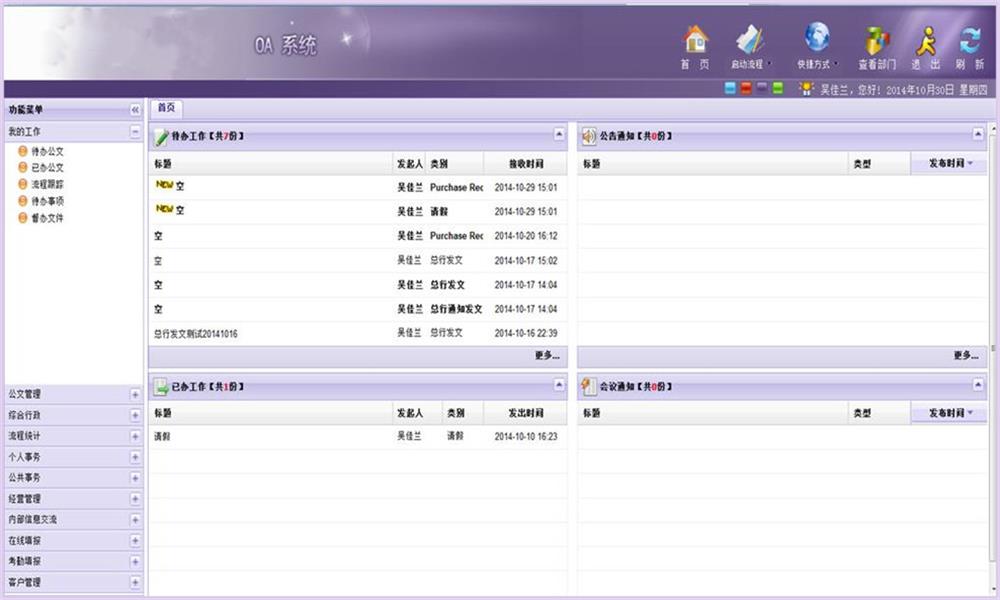Expand the 综合行政 section plus button

[x=135, y=415]
